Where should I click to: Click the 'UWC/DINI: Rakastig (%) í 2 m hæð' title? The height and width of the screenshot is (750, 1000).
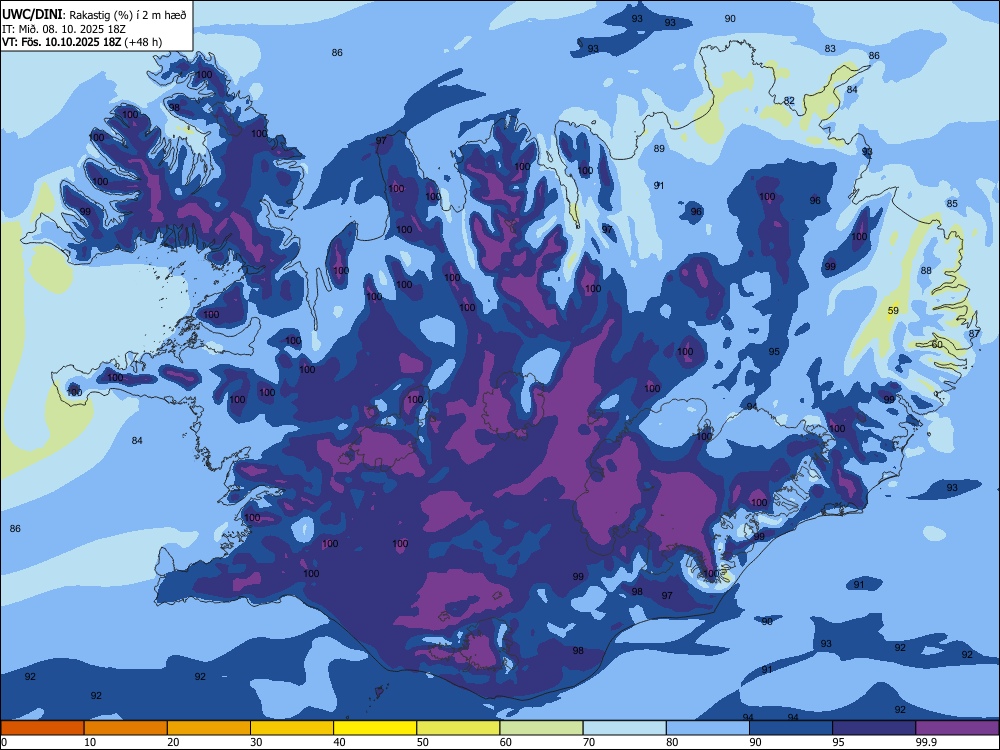click(94, 14)
